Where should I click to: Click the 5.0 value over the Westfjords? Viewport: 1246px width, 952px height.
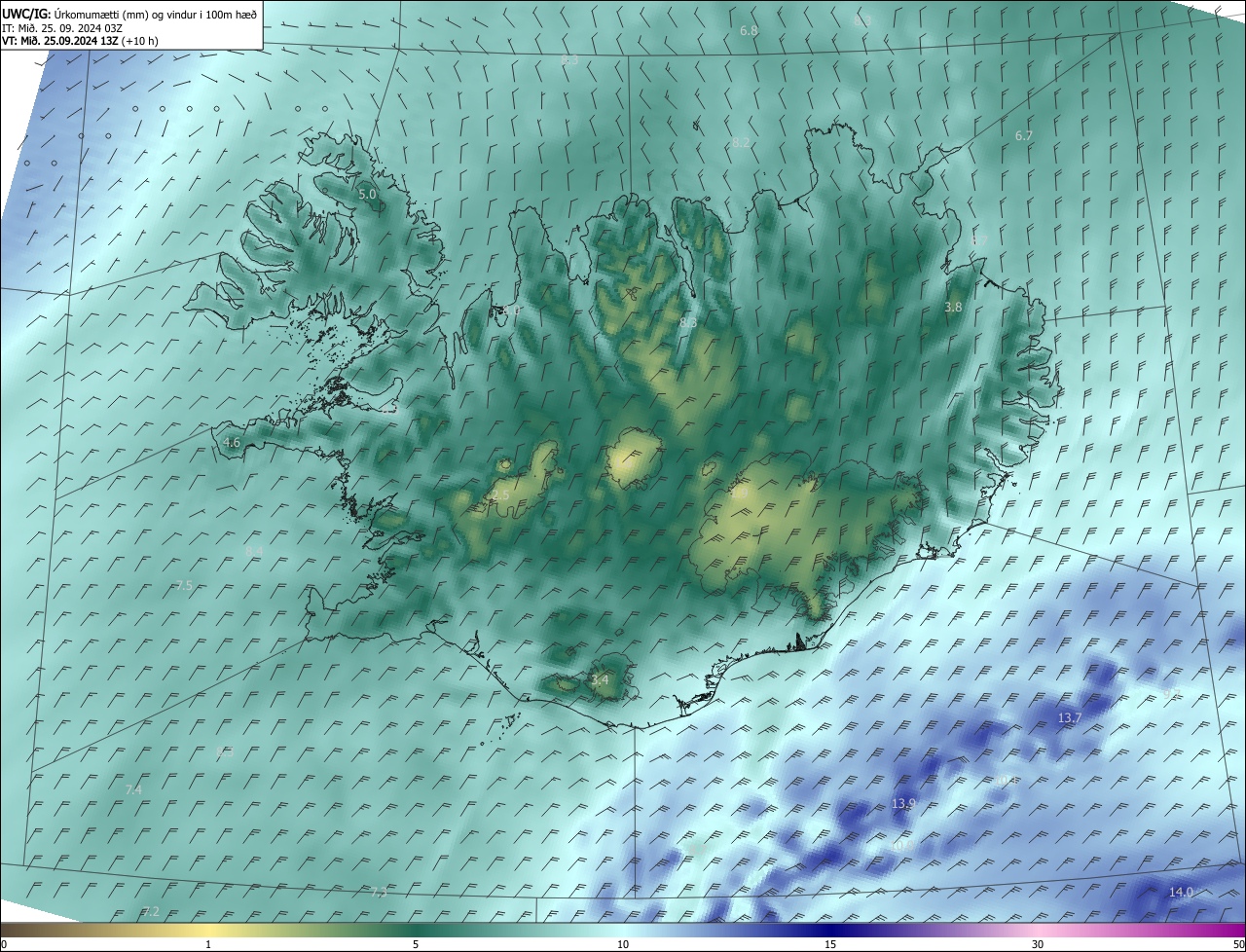[x=367, y=195]
